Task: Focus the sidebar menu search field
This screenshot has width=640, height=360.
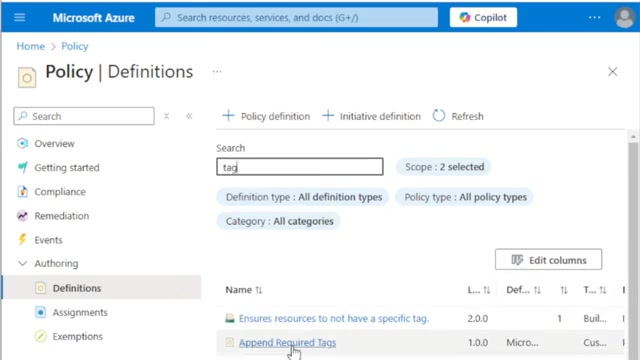Action: 84,116
